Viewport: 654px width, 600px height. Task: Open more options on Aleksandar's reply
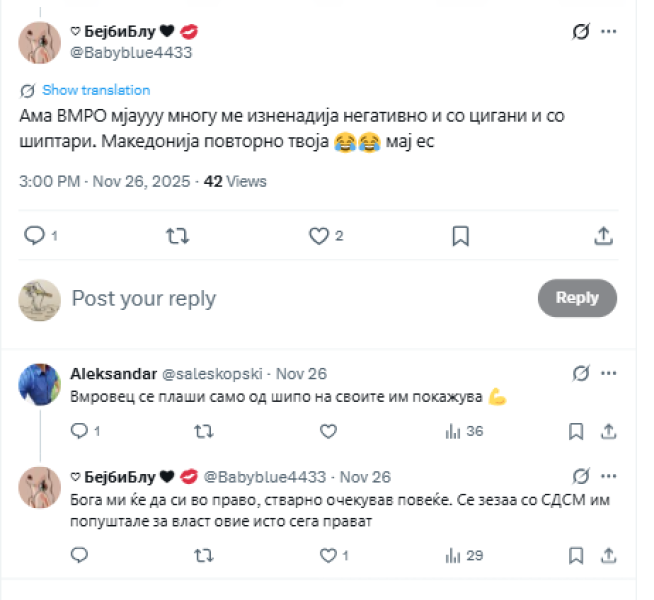pos(608,374)
